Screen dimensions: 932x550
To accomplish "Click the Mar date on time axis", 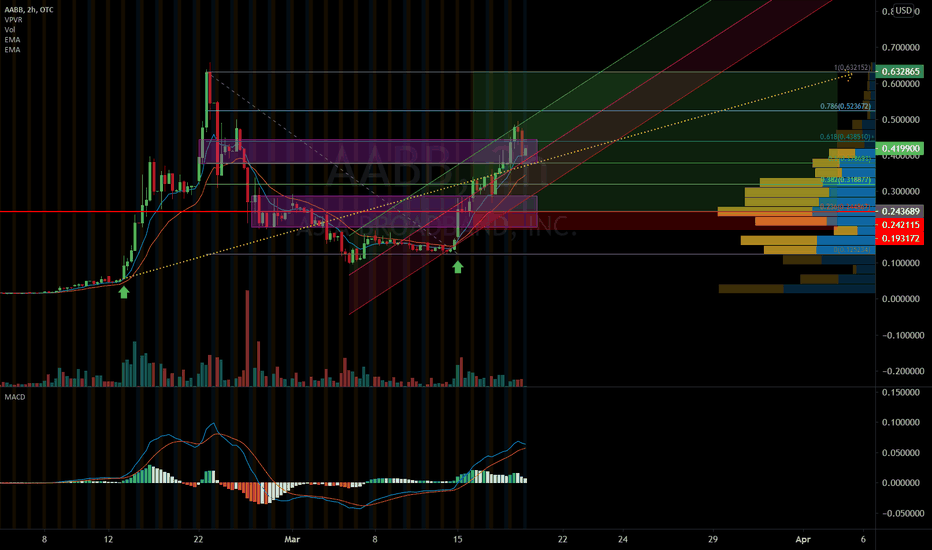I will 292,539.
